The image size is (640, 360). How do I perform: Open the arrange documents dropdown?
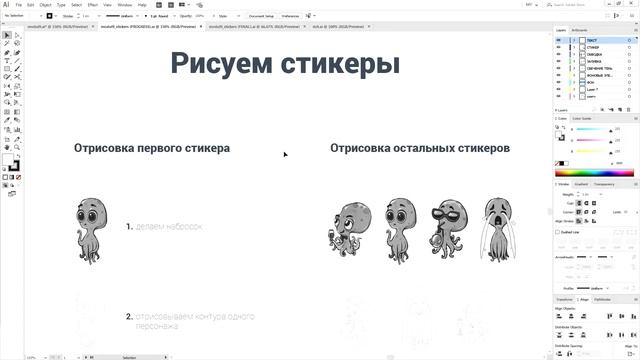click(184, 5)
